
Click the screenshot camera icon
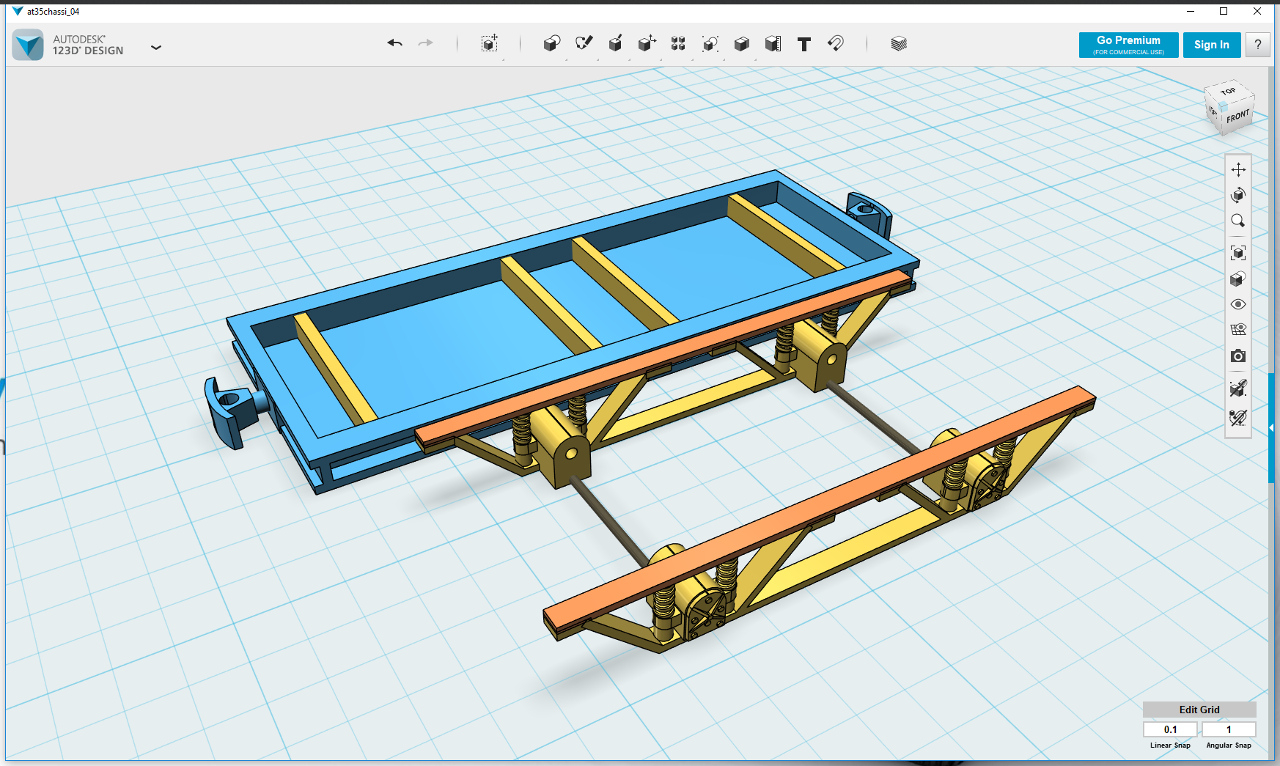coord(1238,356)
